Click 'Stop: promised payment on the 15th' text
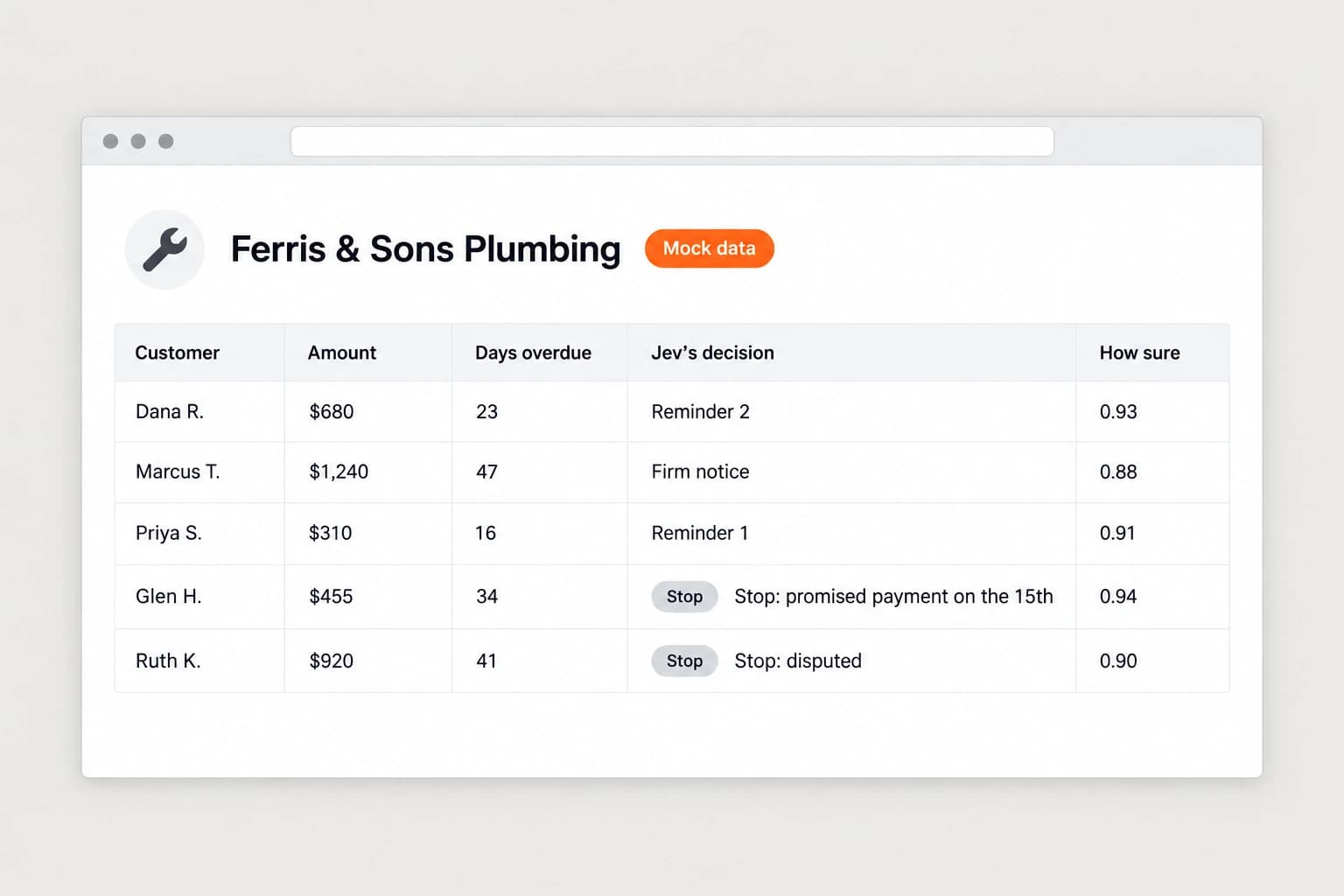Viewport: 1344px width, 896px height. tap(893, 597)
